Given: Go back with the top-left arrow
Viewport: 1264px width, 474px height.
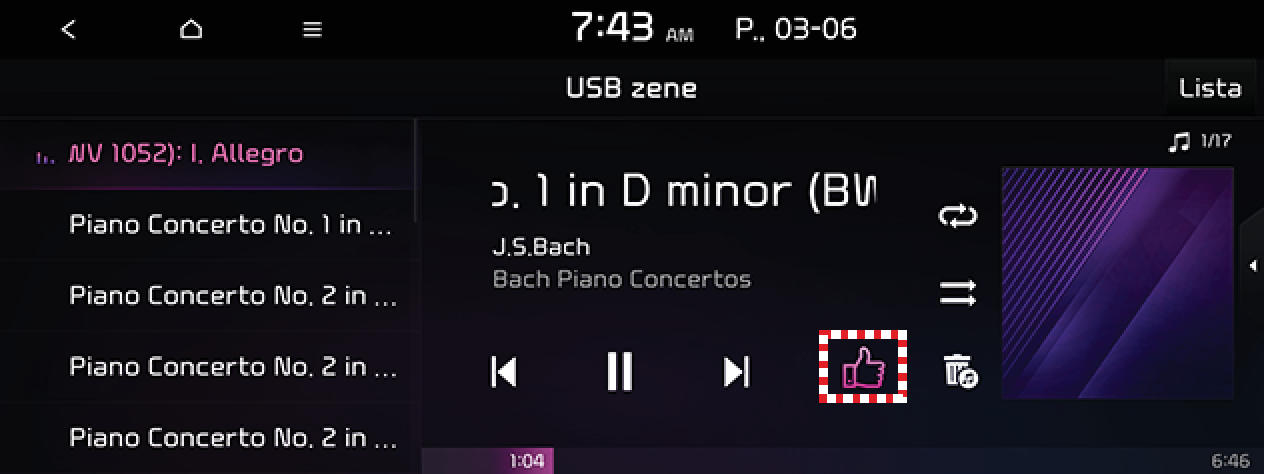Looking at the screenshot, I should coord(68,29).
